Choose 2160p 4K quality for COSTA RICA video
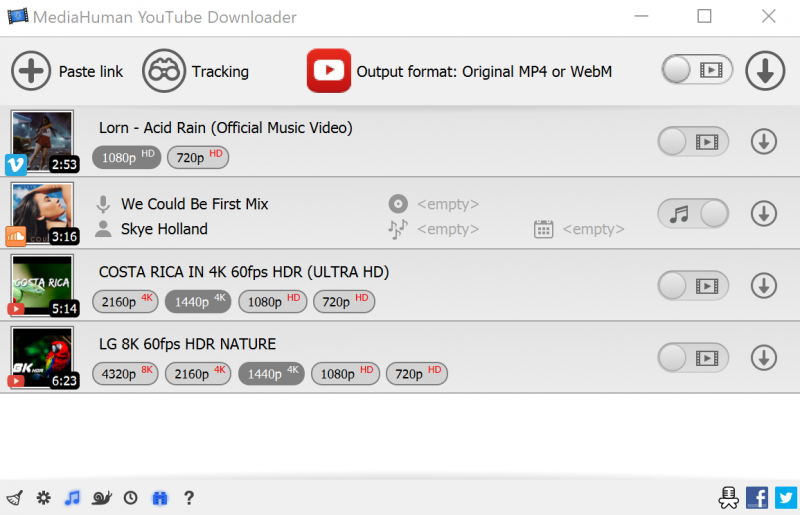This screenshot has width=800, height=515. point(125,302)
